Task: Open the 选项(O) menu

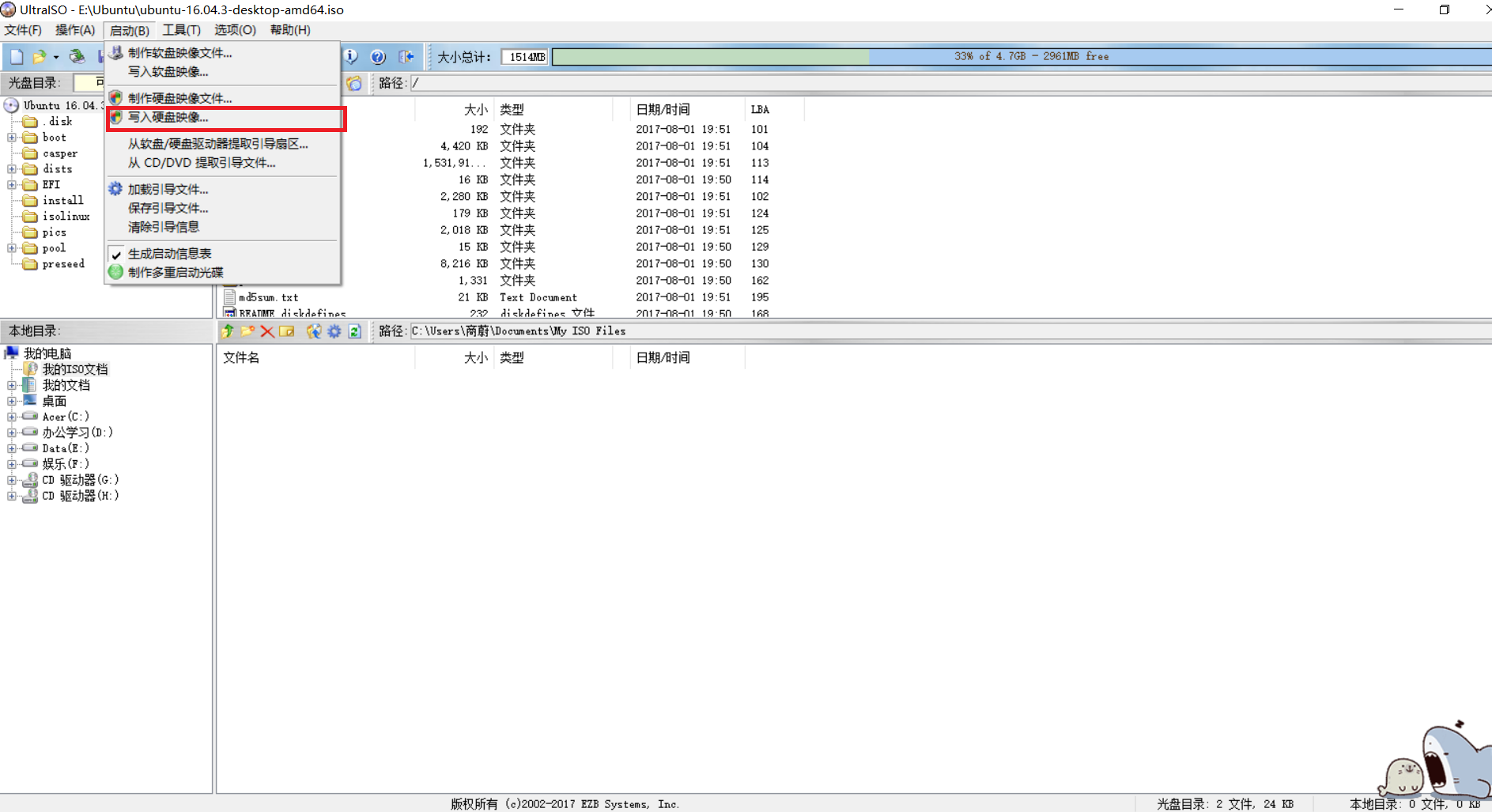Action: coord(236,30)
